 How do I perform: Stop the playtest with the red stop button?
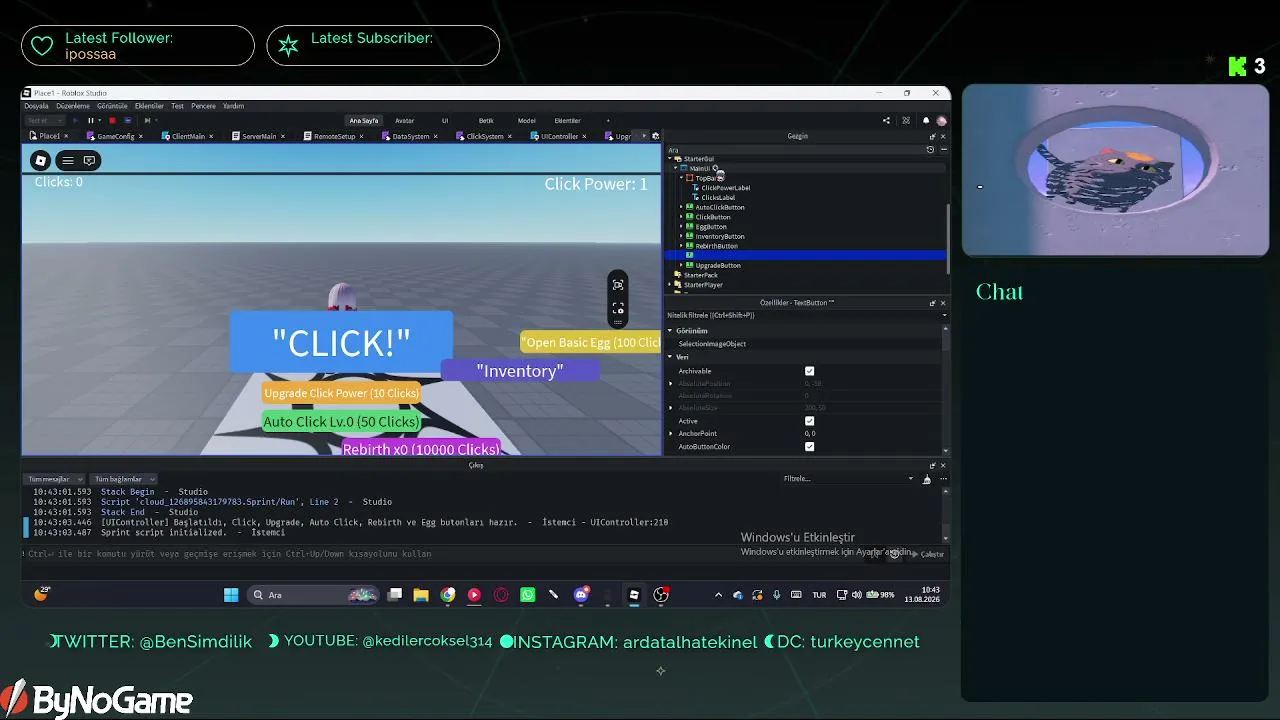click(x=112, y=120)
